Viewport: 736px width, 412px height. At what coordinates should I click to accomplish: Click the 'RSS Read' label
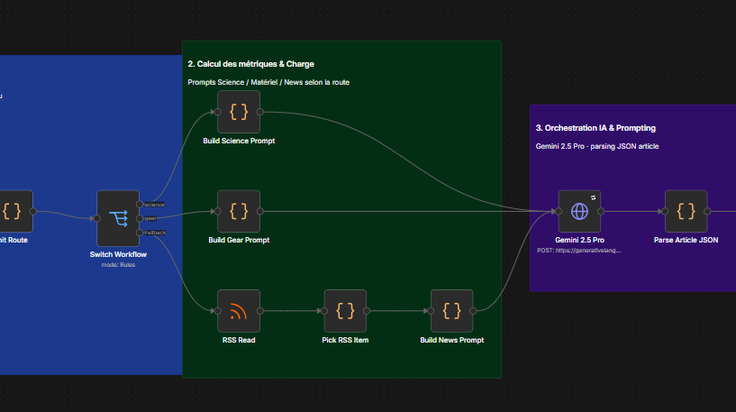click(x=238, y=340)
